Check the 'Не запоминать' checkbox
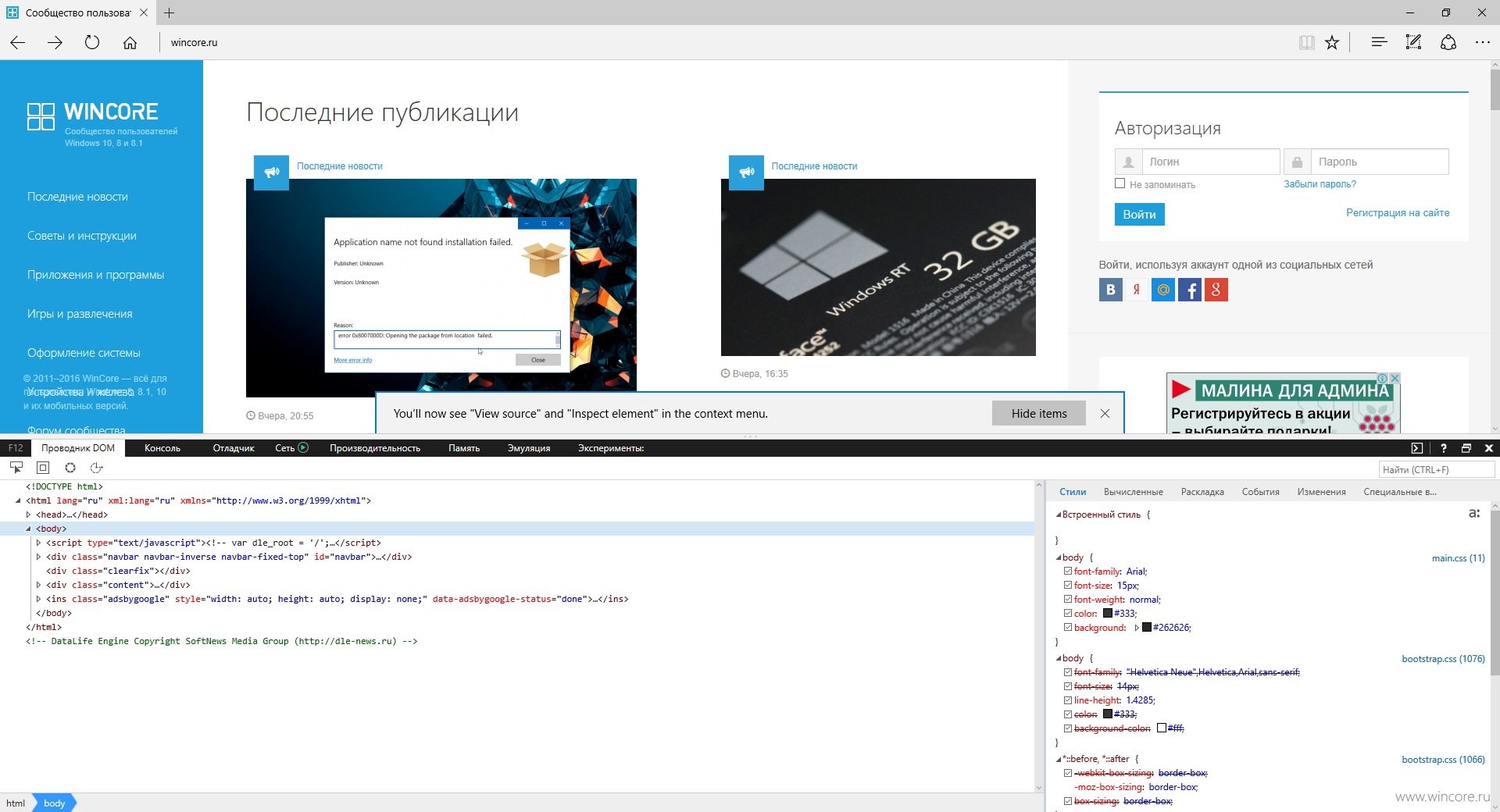The image size is (1500, 812). (1120, 183)
